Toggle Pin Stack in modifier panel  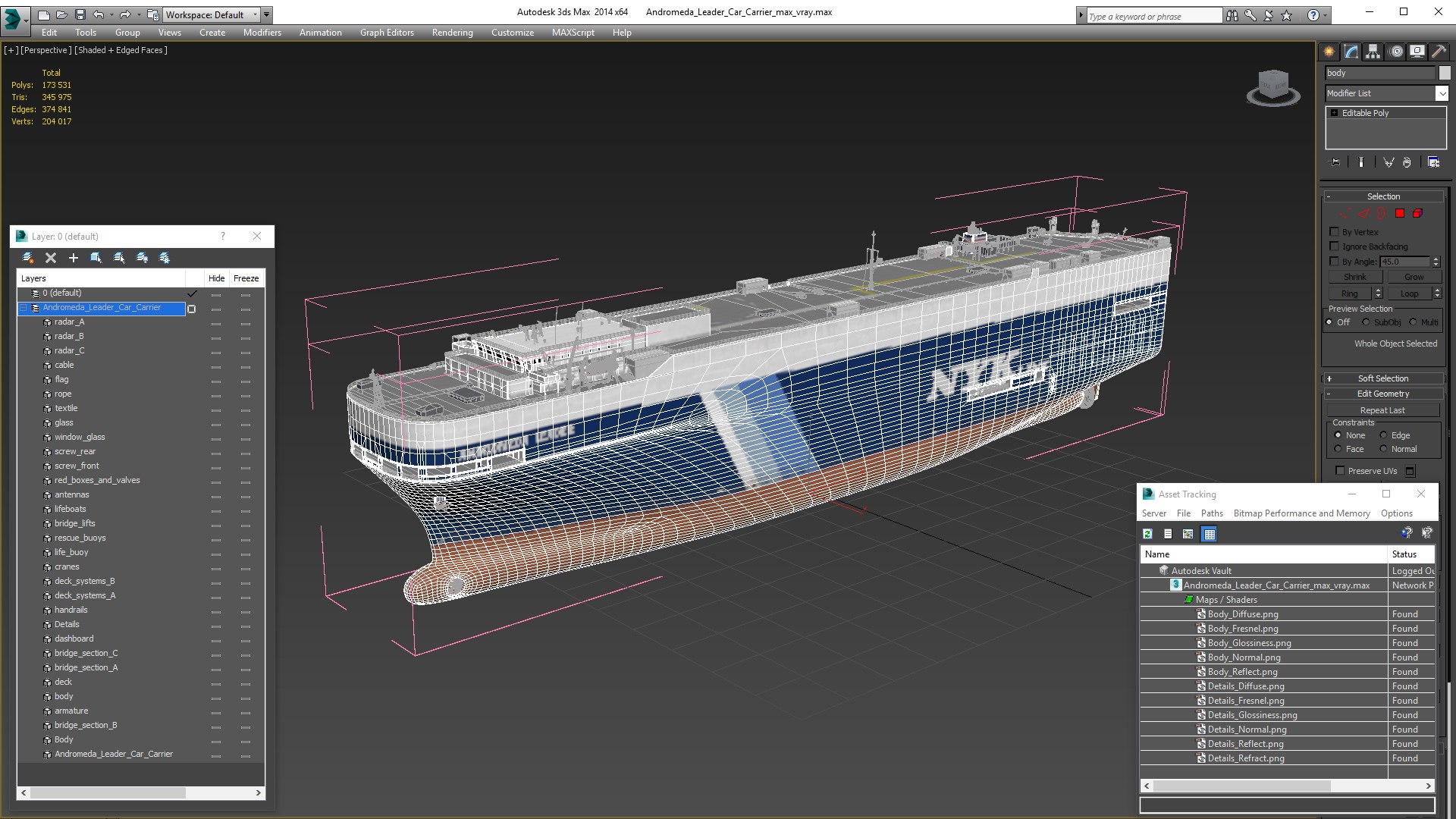[x=1335, y=162]
